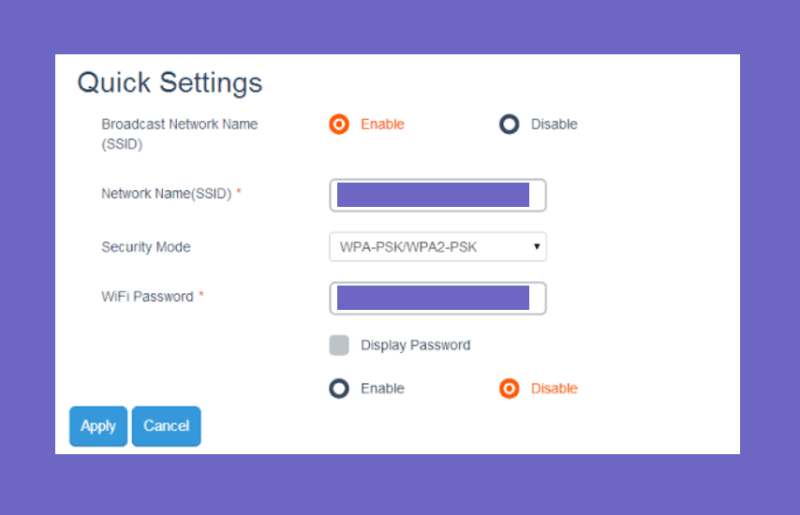Select the Enable radio below Display Password
The image size is (800, 515).
(x=339, y=388)
